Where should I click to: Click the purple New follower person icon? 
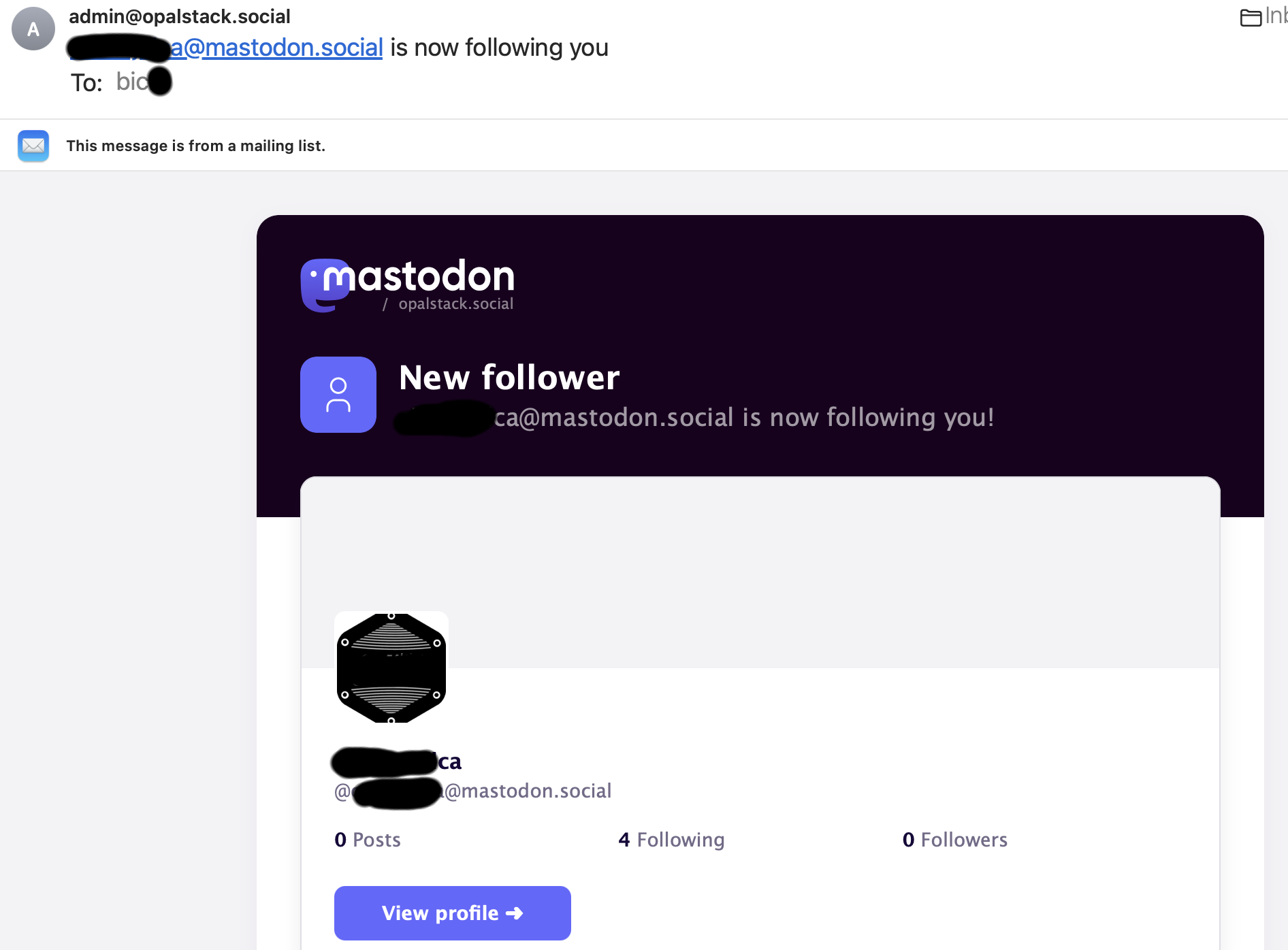click(338, 395)
